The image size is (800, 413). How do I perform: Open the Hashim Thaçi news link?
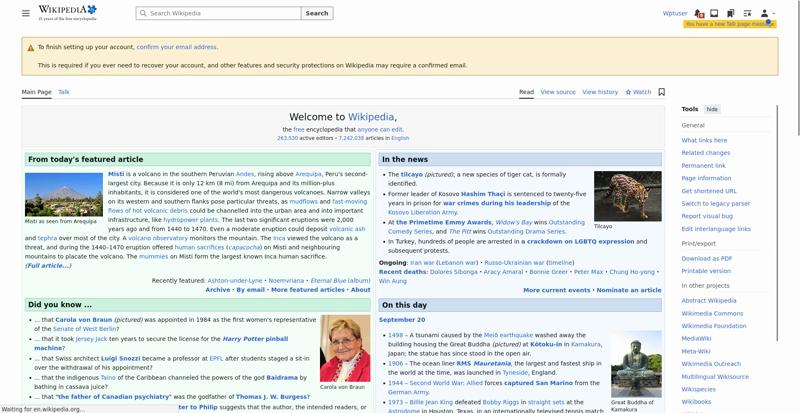pos(483,194)
